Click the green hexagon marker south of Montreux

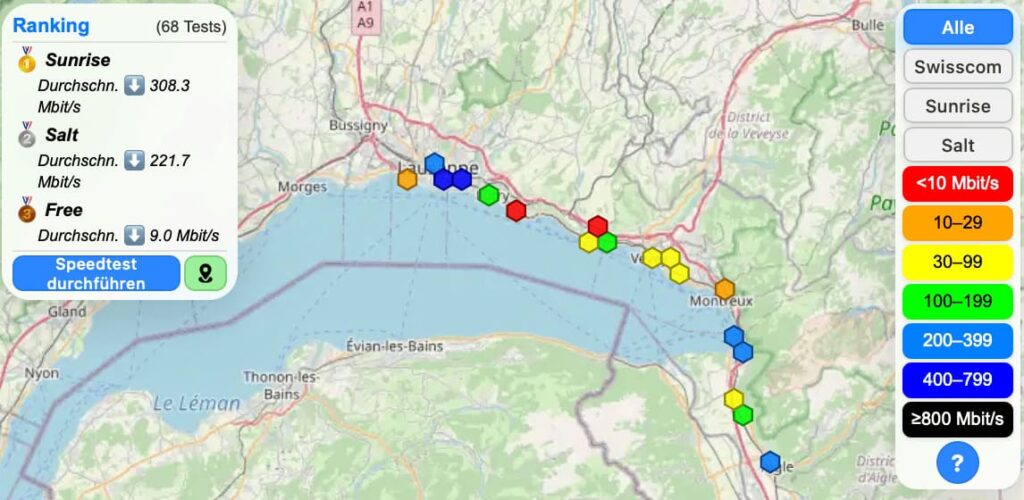point(743,414)
